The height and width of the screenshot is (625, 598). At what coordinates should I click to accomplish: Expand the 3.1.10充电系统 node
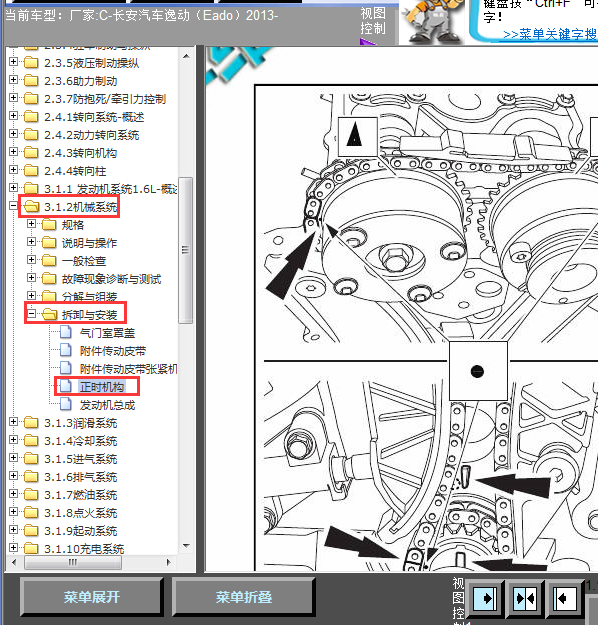tap(14, 547)
